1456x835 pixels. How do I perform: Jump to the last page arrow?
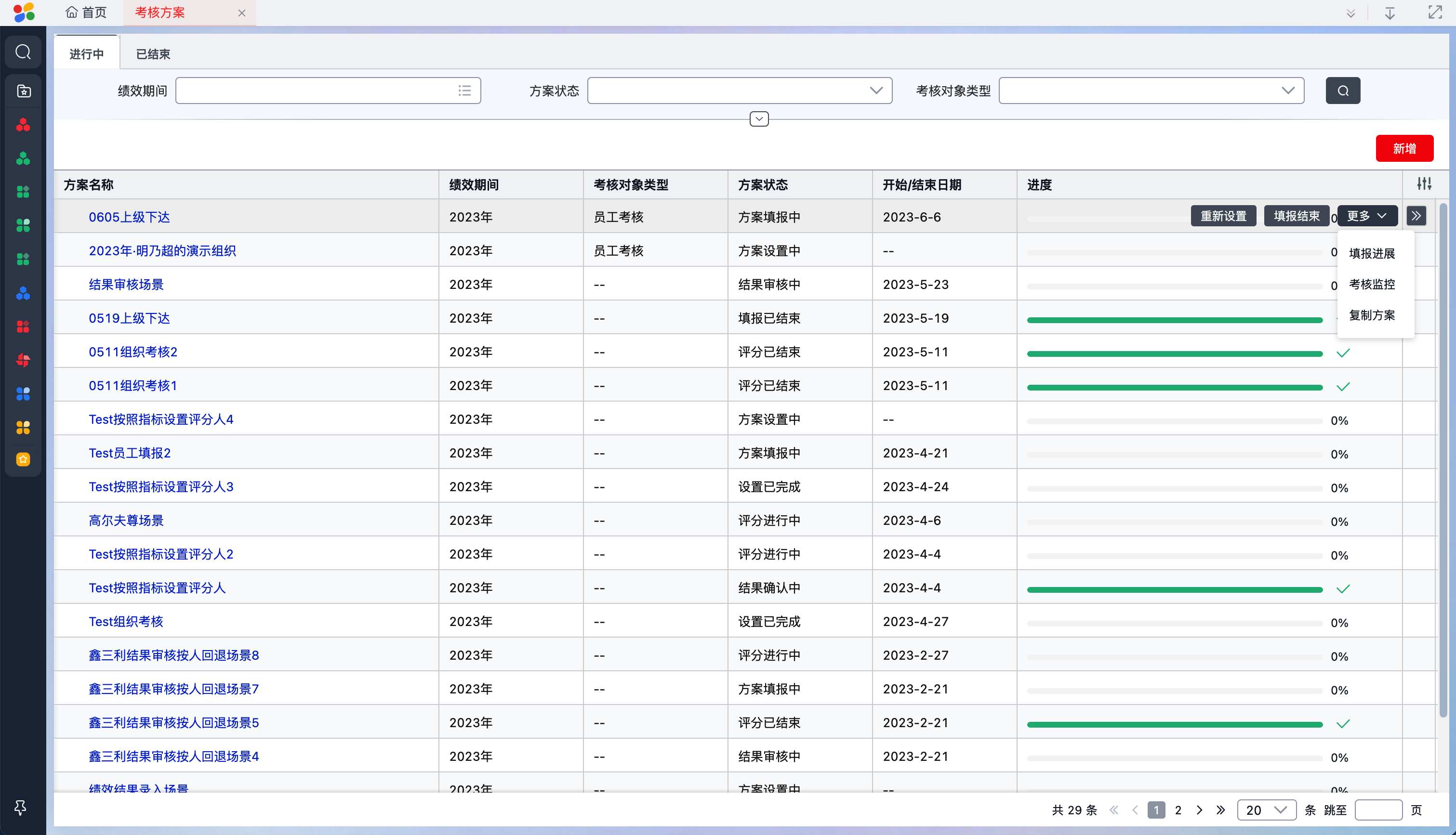(x=1221, y=810)
